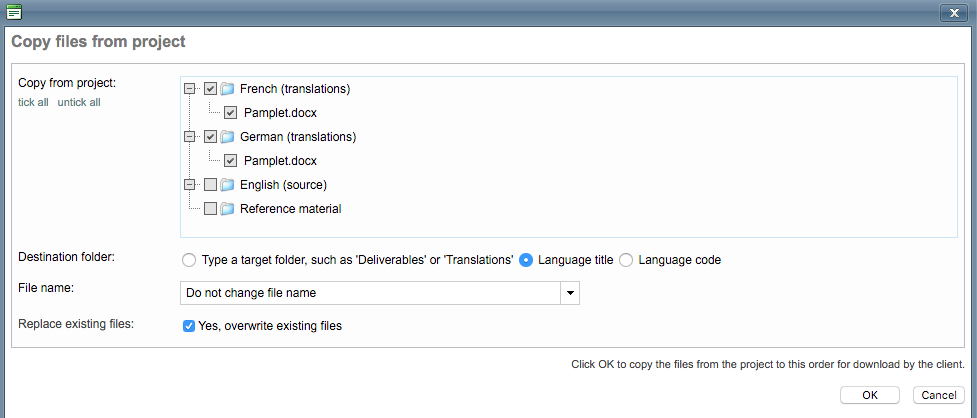Collapse the English (source) tree node
The image size is (977, 418).
coord(190,185)
